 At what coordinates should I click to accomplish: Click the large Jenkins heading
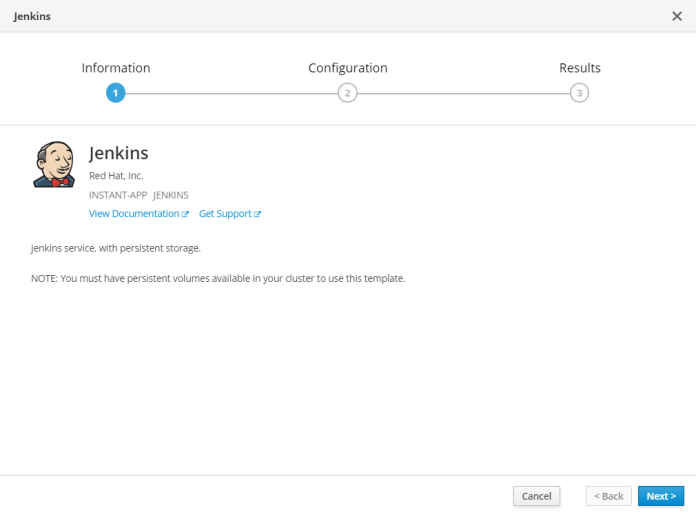119,153
